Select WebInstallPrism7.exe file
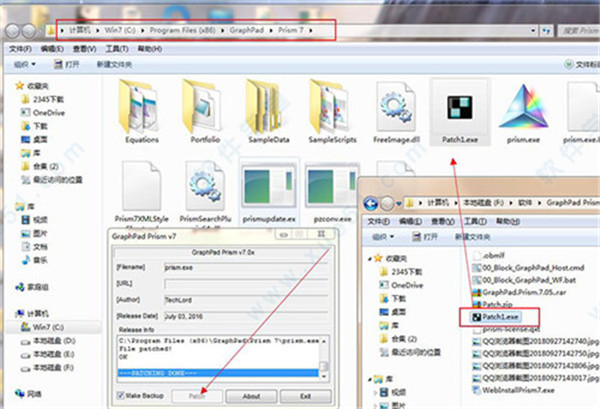 click(513, 390)
